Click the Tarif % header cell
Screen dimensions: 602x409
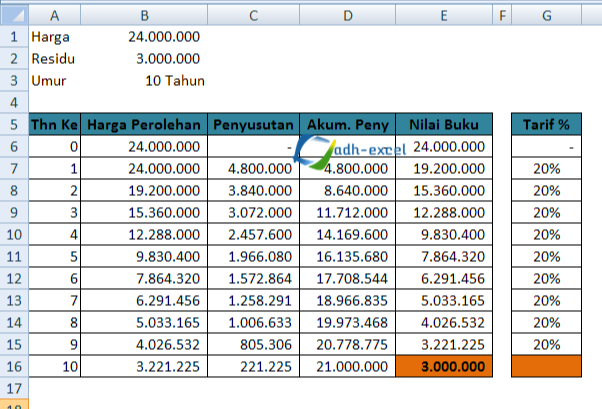coord(546,124)
